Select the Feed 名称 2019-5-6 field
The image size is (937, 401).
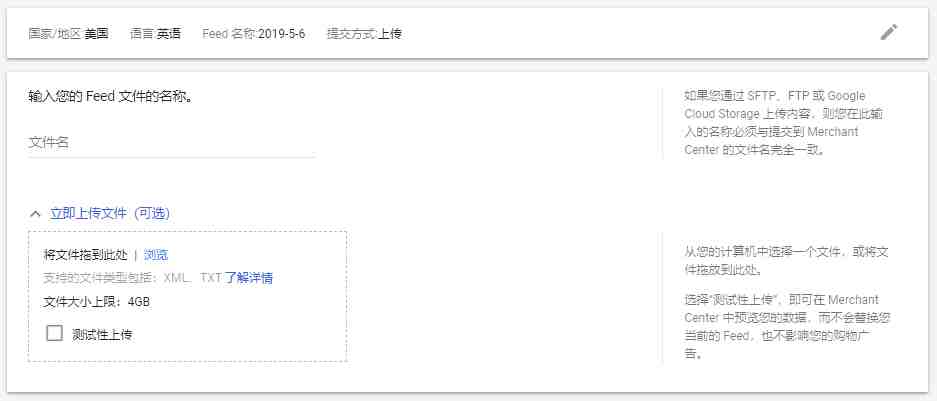click(x=254, y=33)
